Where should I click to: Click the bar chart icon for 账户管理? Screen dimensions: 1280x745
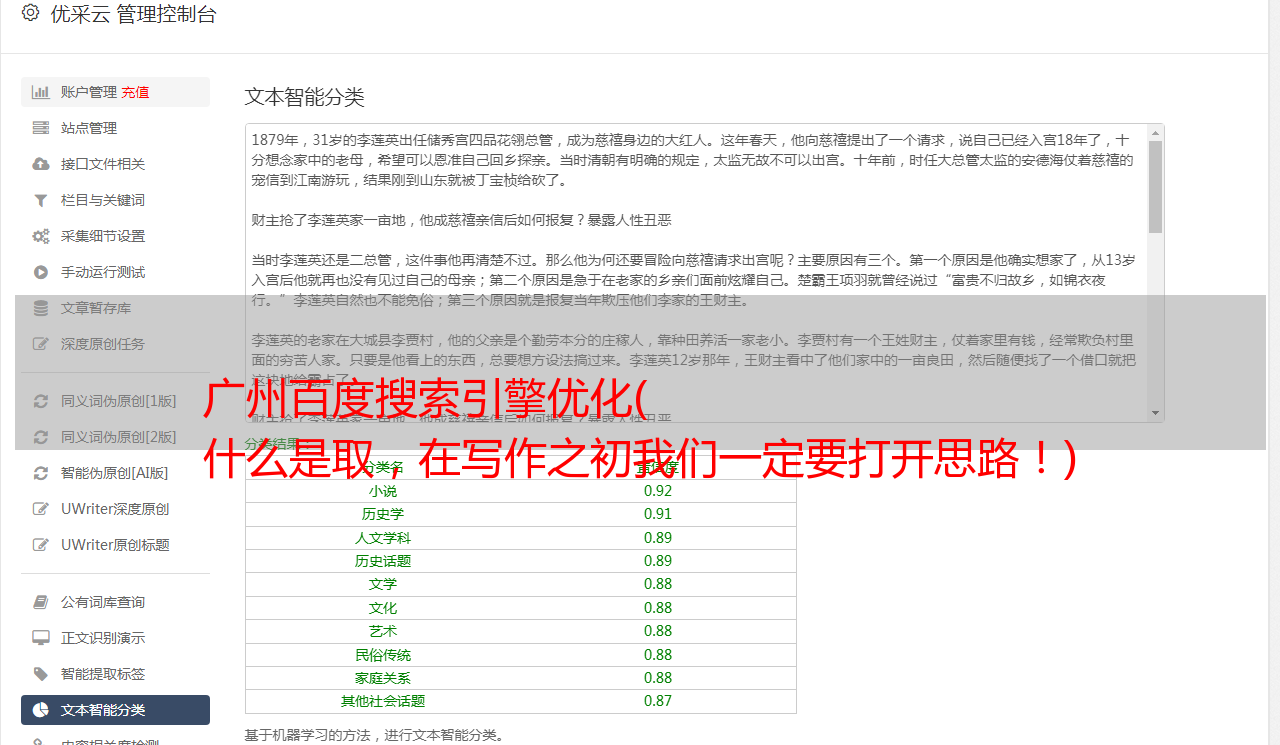pyautogui.click(x=41, y=92)
